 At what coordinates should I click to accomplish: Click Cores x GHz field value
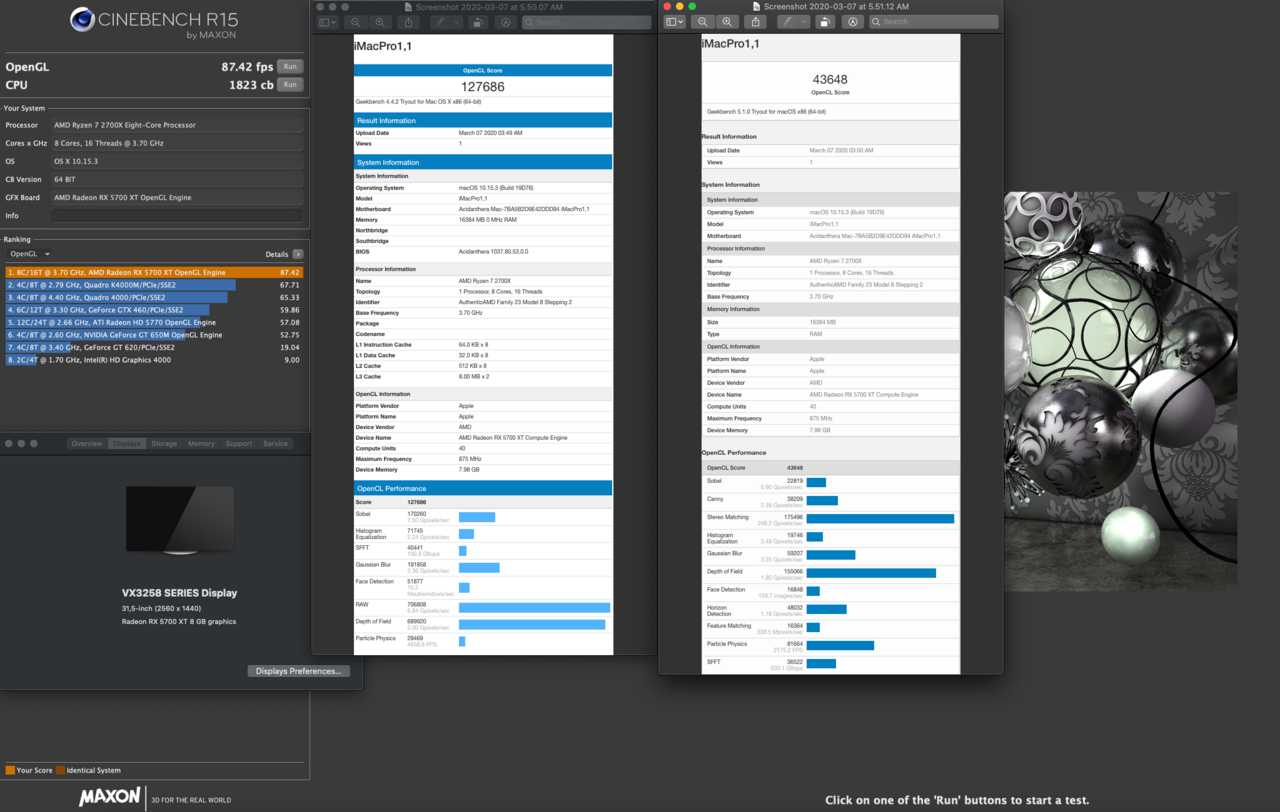pos(177,143)
